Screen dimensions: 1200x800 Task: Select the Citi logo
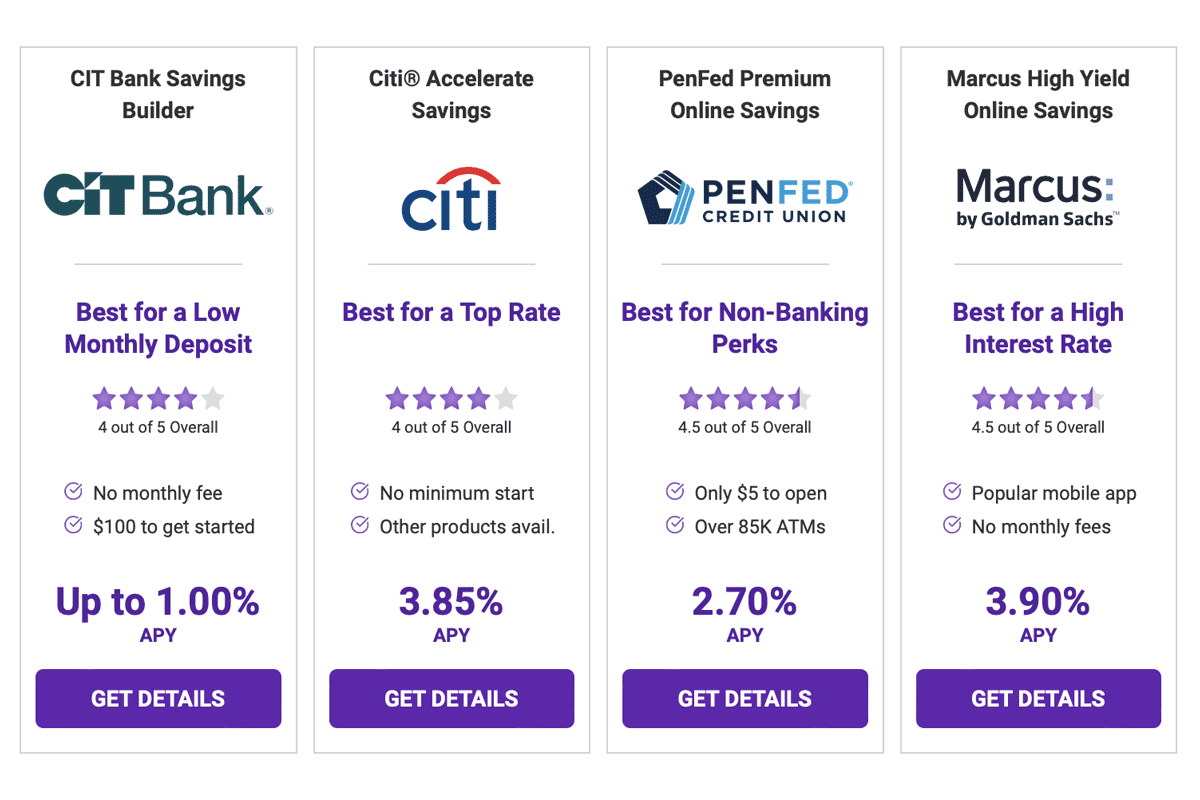tap(451, 199)
